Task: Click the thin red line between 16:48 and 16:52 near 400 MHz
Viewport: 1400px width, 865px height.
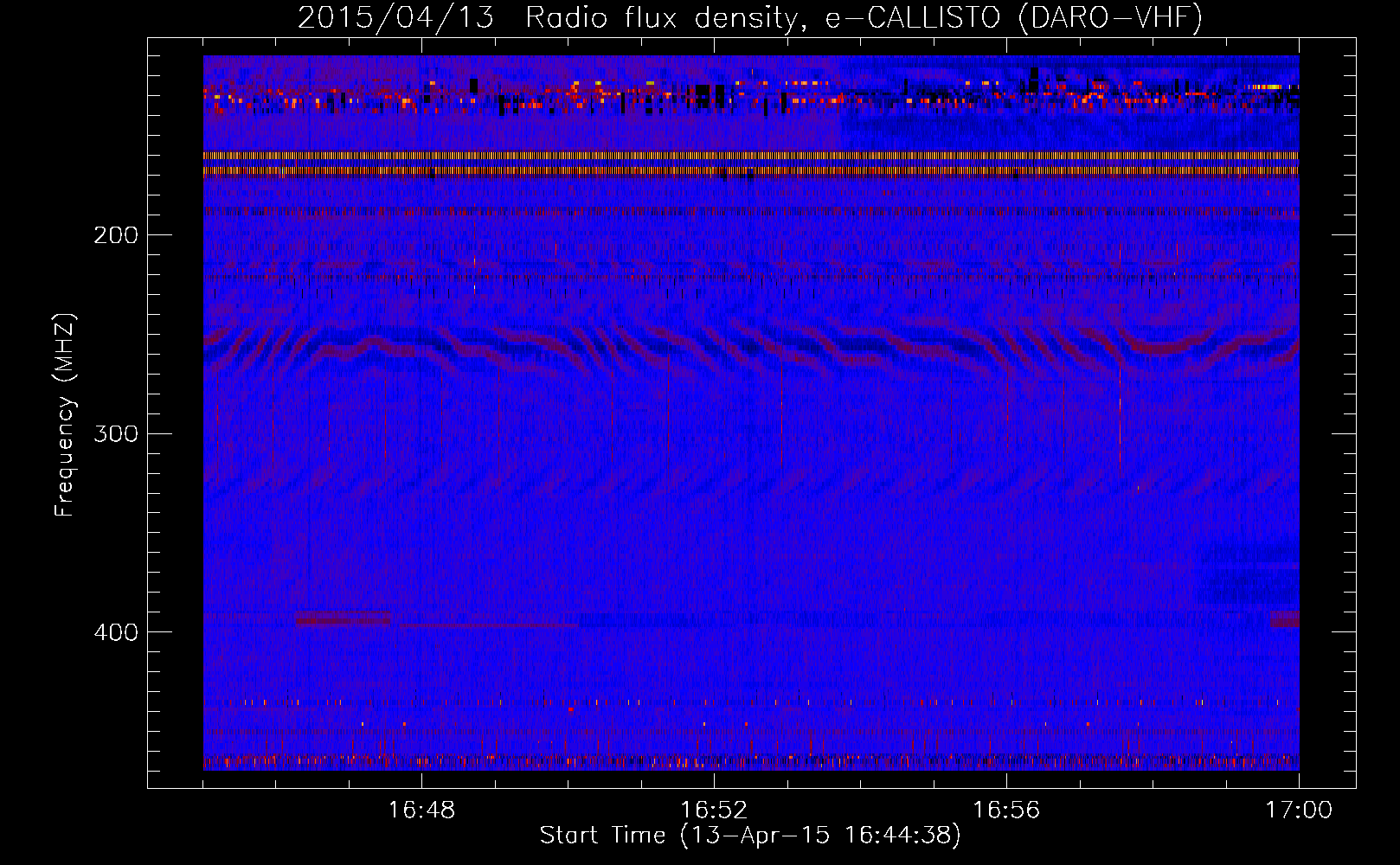Action: coord(489,625)
